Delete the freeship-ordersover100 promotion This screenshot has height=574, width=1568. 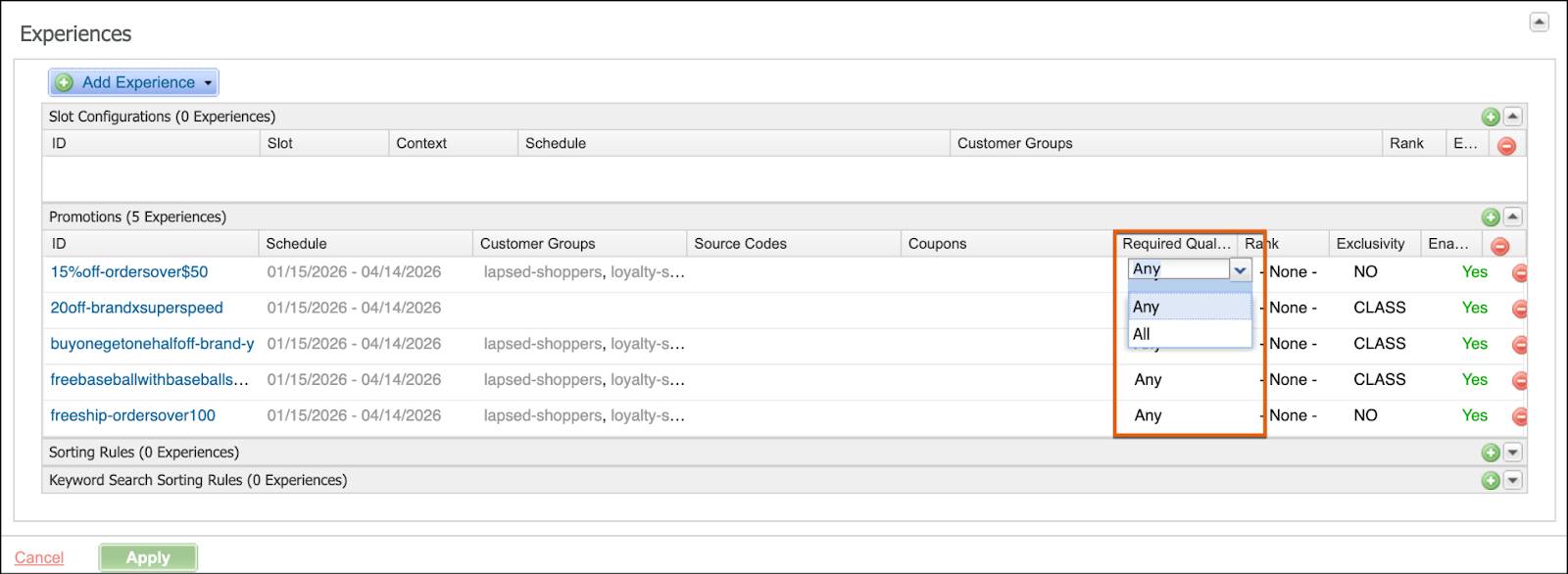click(1520, 415)
